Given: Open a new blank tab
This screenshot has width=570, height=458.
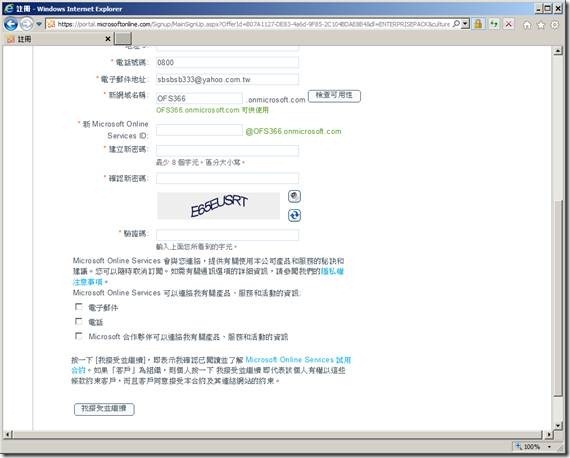Looking at the screenshot, I should point(123,39).
